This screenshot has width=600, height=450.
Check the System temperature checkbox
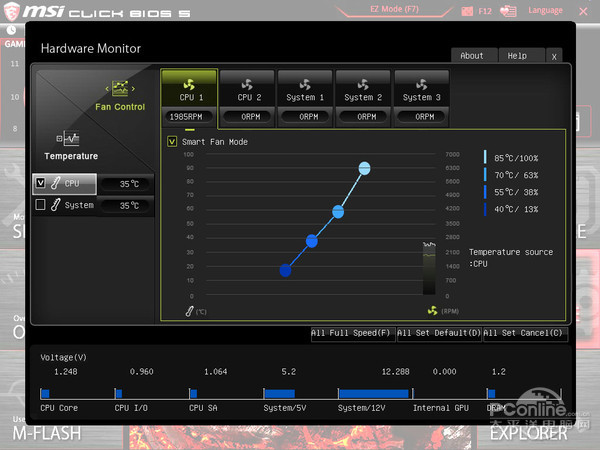click(41, 205)
